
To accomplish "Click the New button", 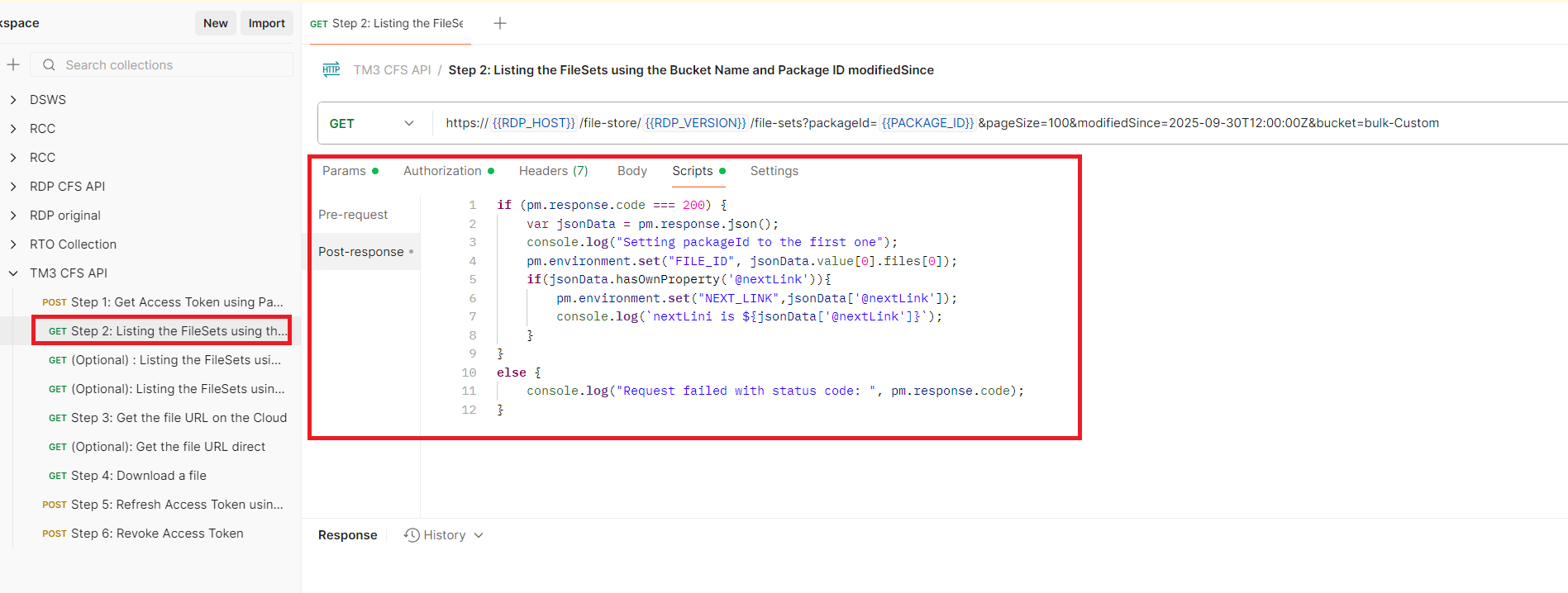I will click(x=216, y=23).
